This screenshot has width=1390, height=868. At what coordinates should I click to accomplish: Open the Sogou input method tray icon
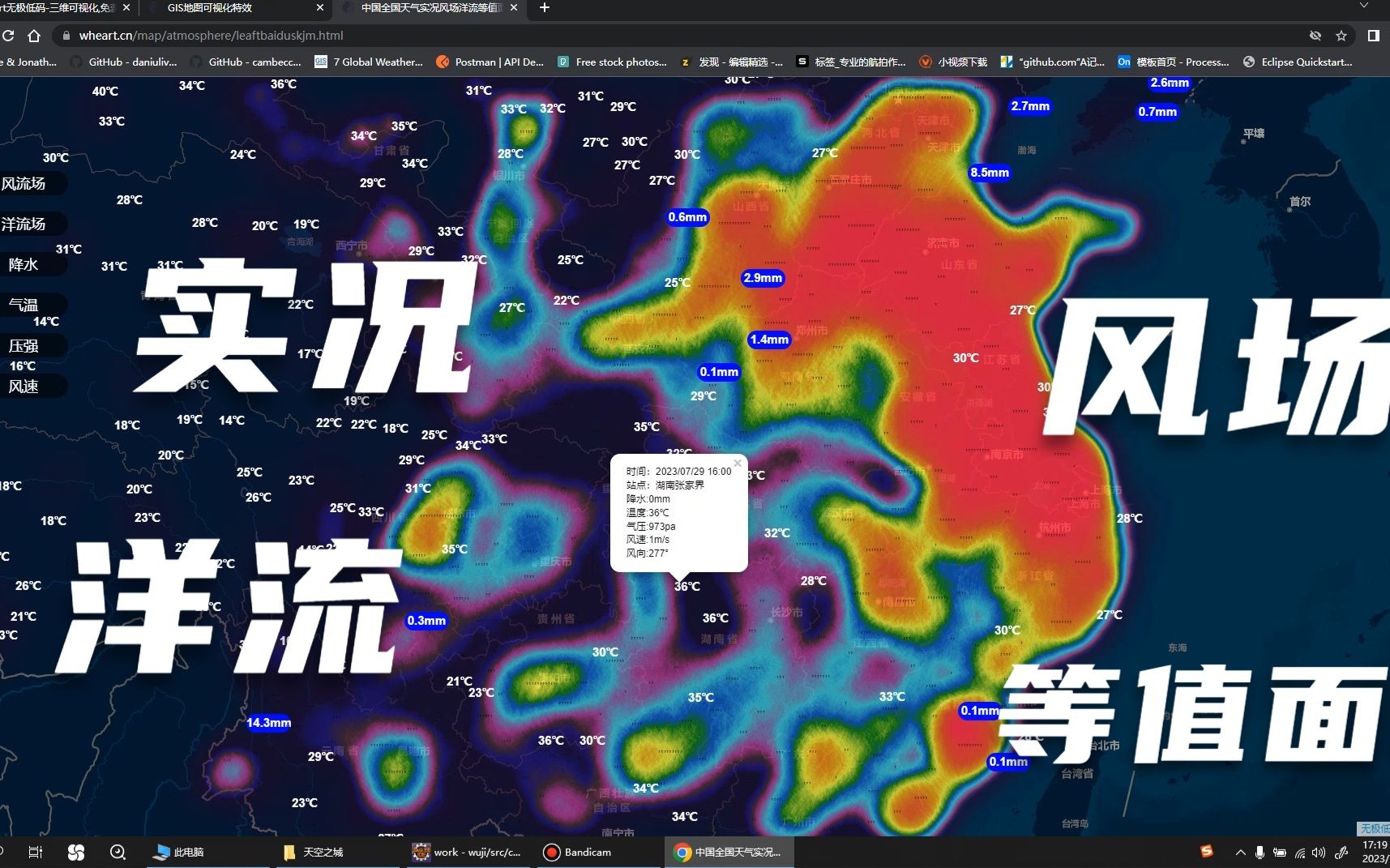pyautogui.click(x=1207, y=851)
